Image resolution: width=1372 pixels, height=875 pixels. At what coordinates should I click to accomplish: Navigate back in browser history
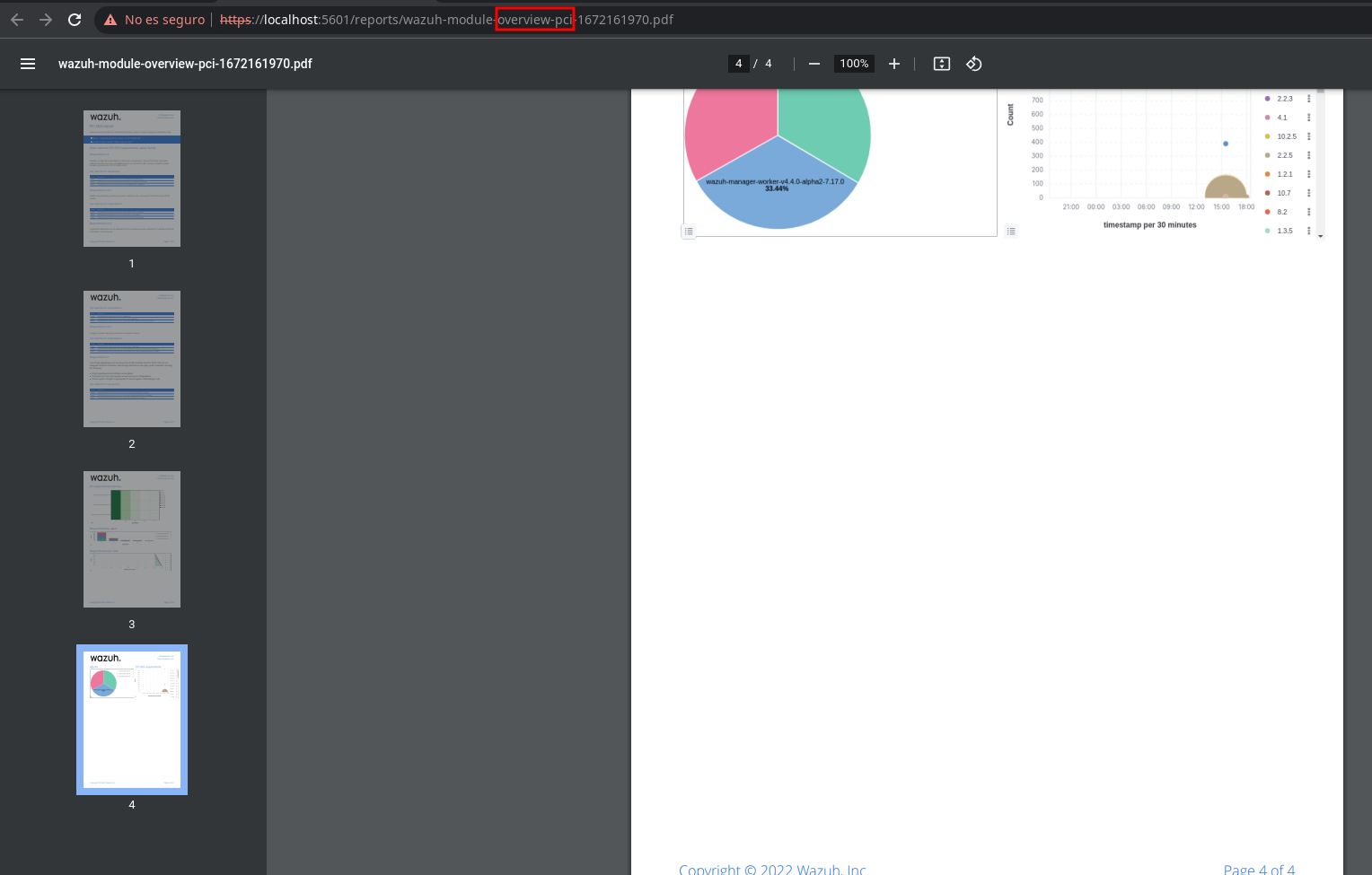coord(17,19)
